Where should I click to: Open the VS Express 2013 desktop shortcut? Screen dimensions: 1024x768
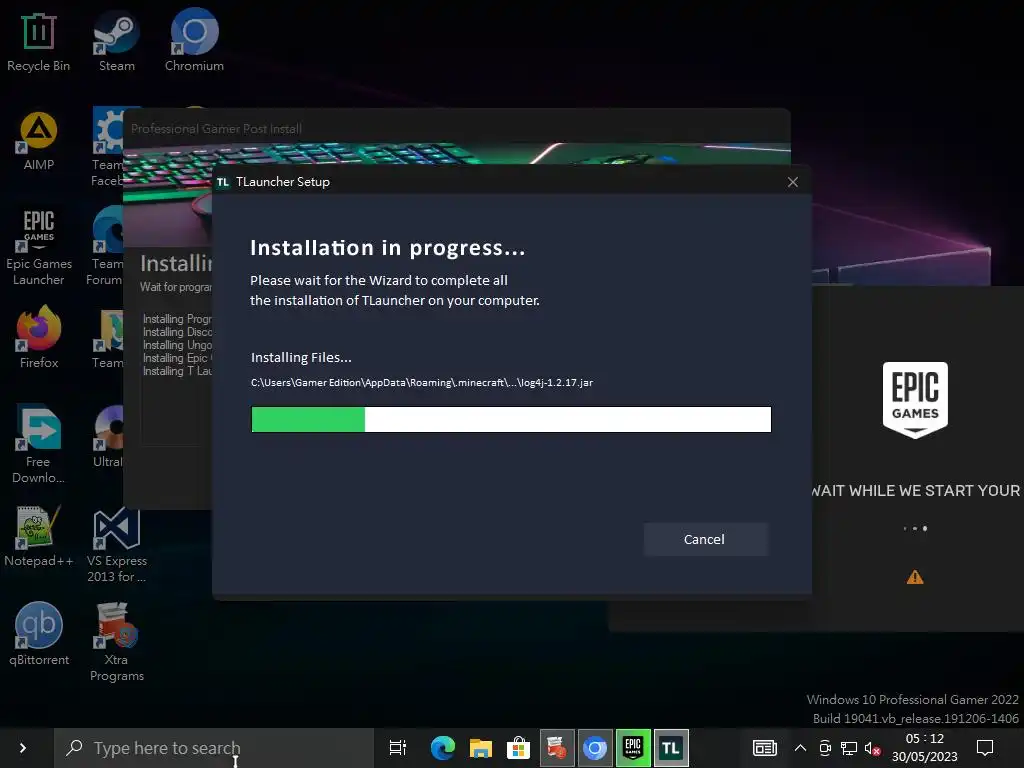click(116, 545)
